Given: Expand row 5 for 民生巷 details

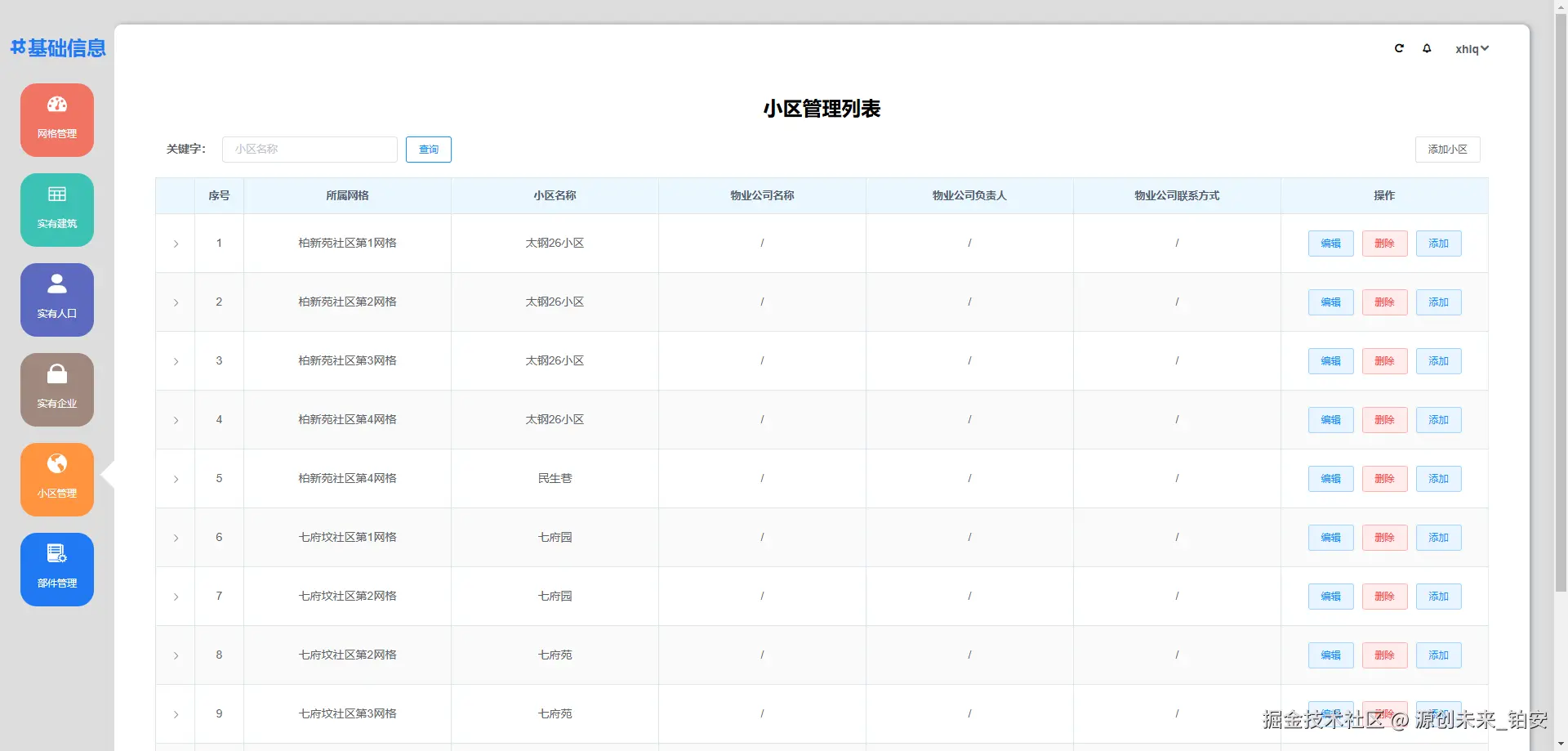Looking at the screenshot, I should [175, 479].
